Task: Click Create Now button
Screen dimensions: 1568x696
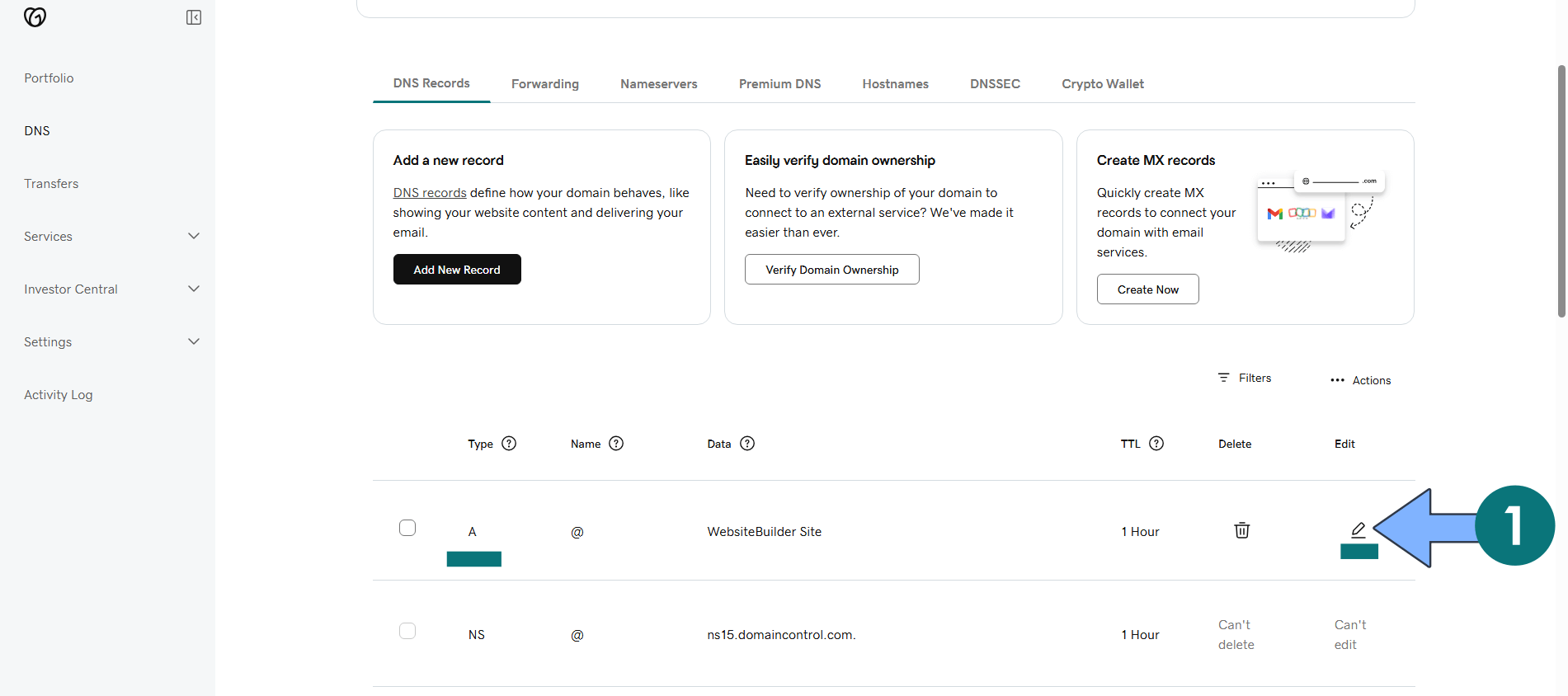Action: [1148, 289]
